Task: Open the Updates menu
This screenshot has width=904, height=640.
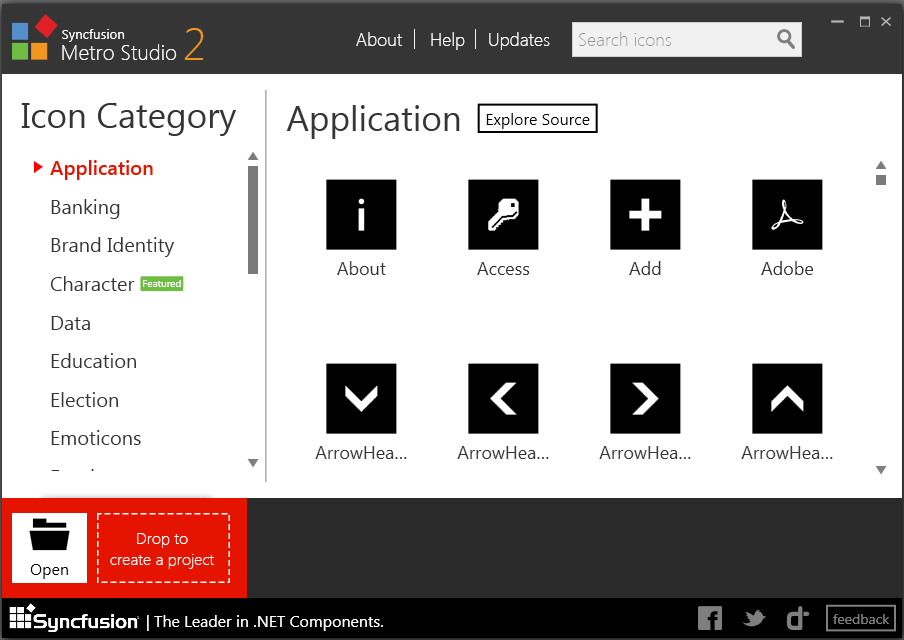Action: [x=519, y=40]
